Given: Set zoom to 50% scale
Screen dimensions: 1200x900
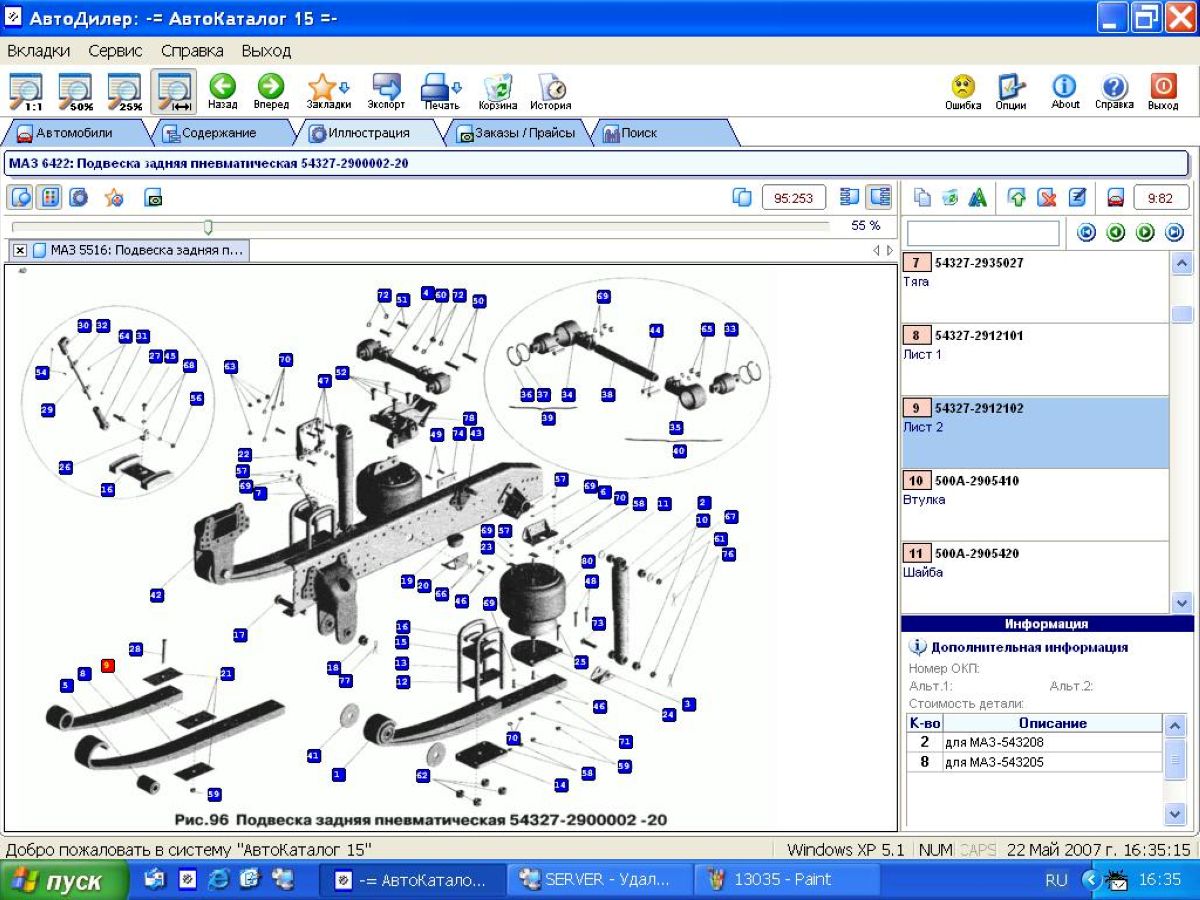Looking at the screenshot, I should click(75, 91).
